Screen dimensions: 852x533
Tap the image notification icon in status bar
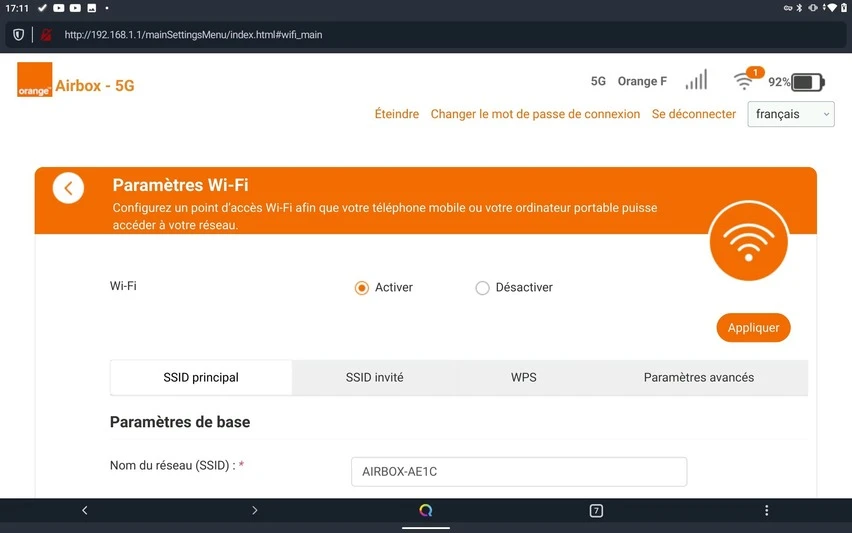(x=92, y=8)
